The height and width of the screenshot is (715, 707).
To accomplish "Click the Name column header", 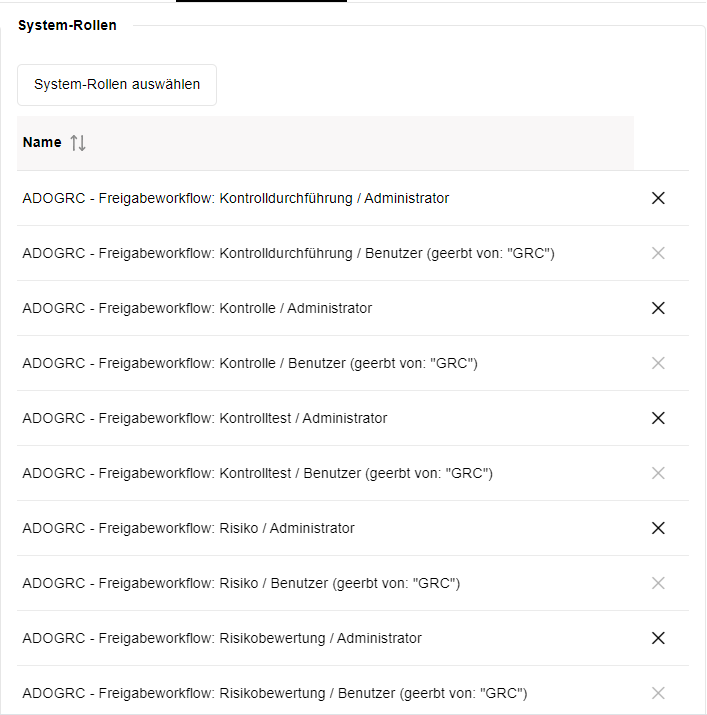I will point(42,143).
